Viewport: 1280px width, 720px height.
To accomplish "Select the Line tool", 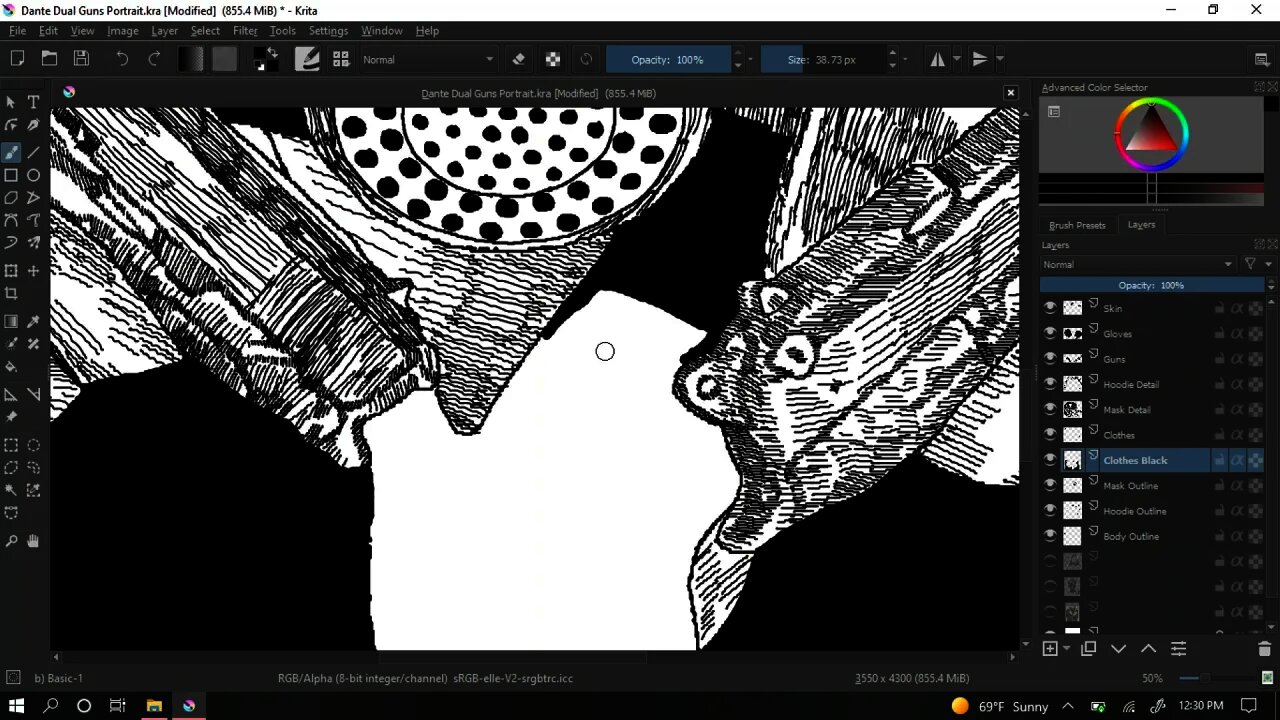I will [33, 152].
